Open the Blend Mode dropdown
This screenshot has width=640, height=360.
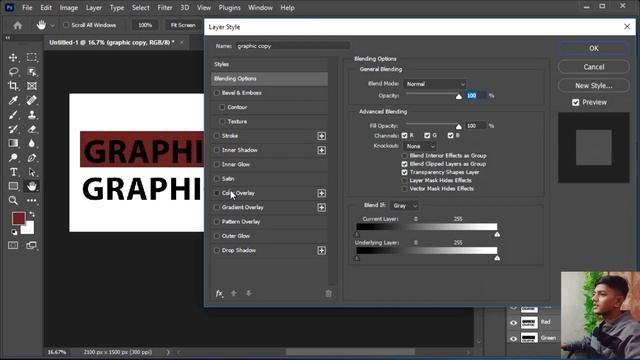435,84
